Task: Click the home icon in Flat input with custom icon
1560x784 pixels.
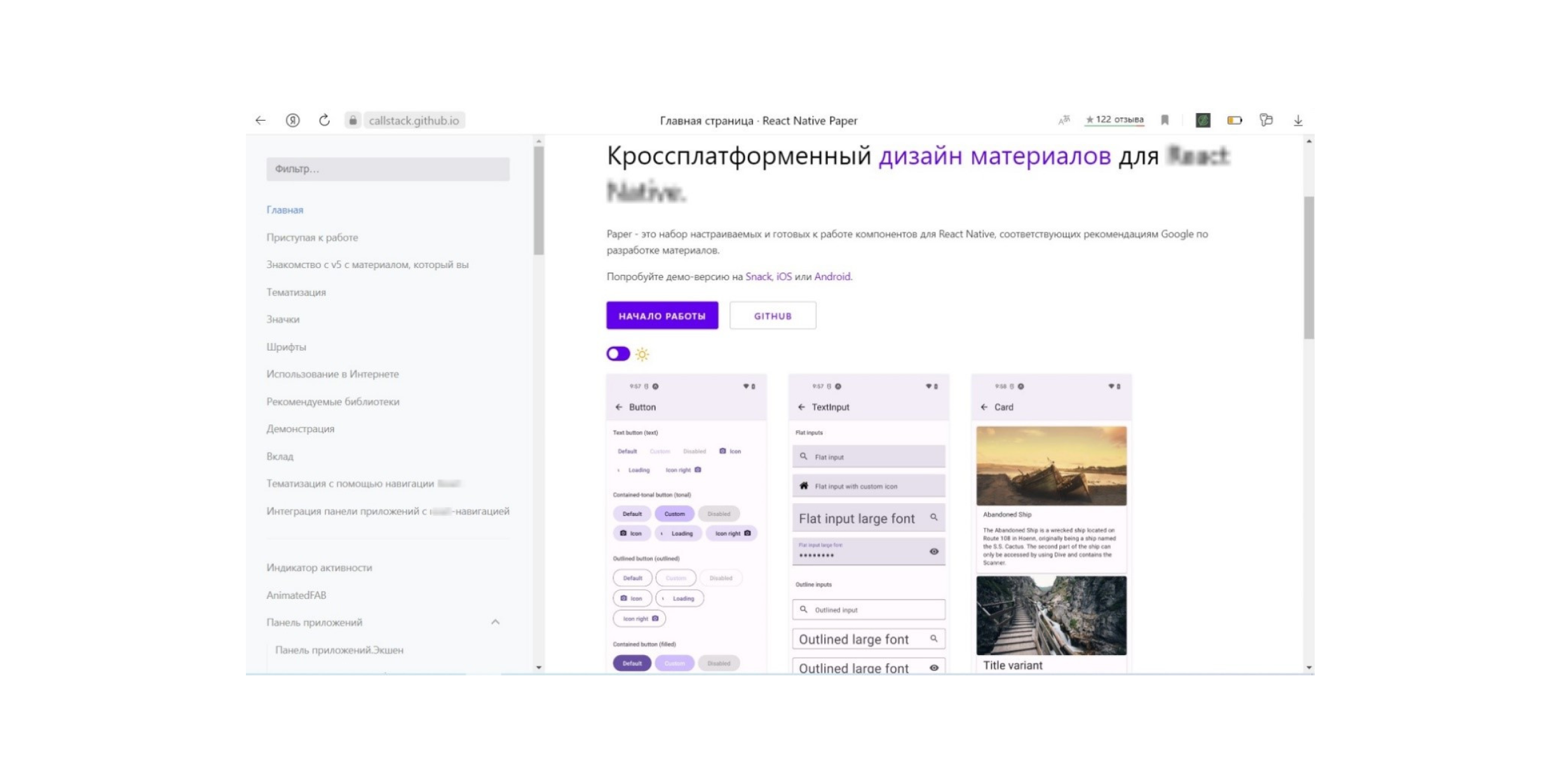Action: (x=803, y=486)
